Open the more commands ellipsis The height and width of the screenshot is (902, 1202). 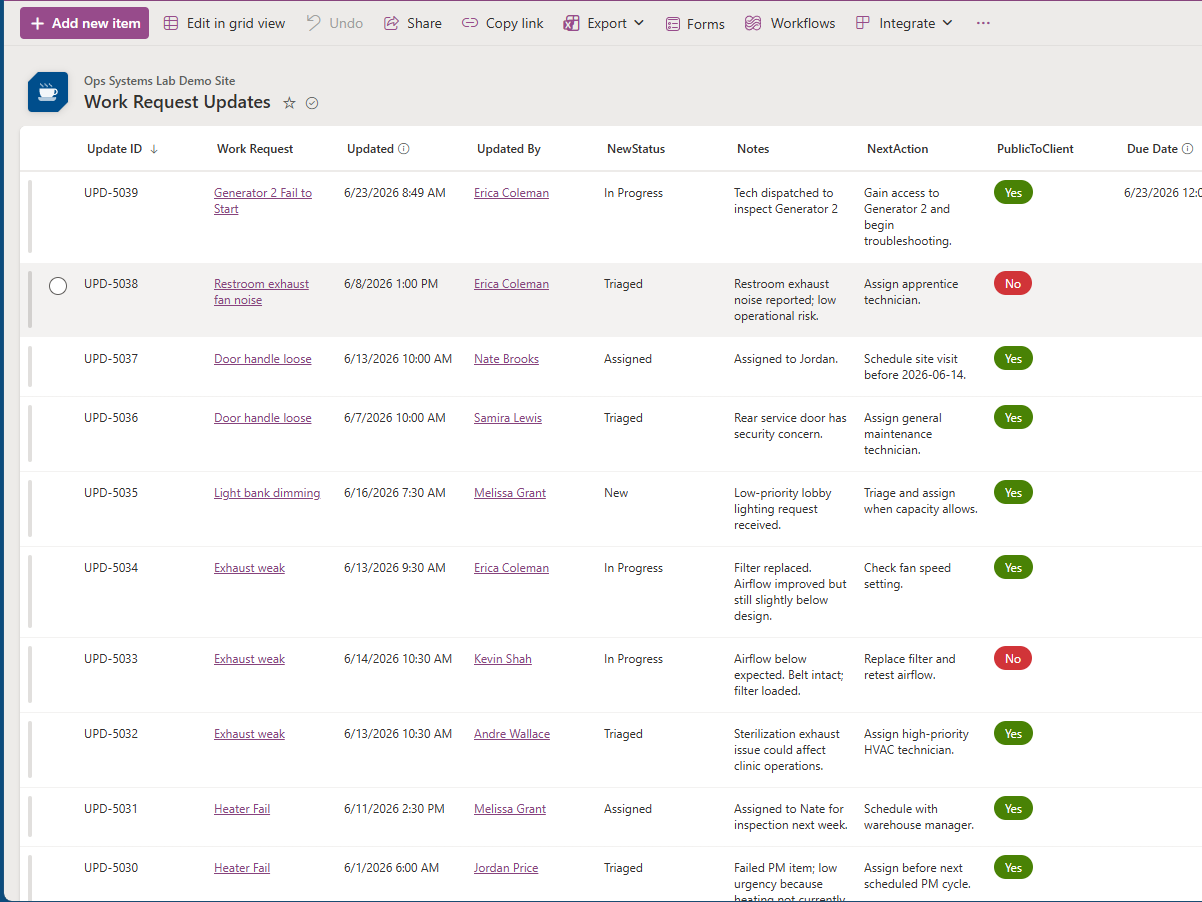(983, 23)
